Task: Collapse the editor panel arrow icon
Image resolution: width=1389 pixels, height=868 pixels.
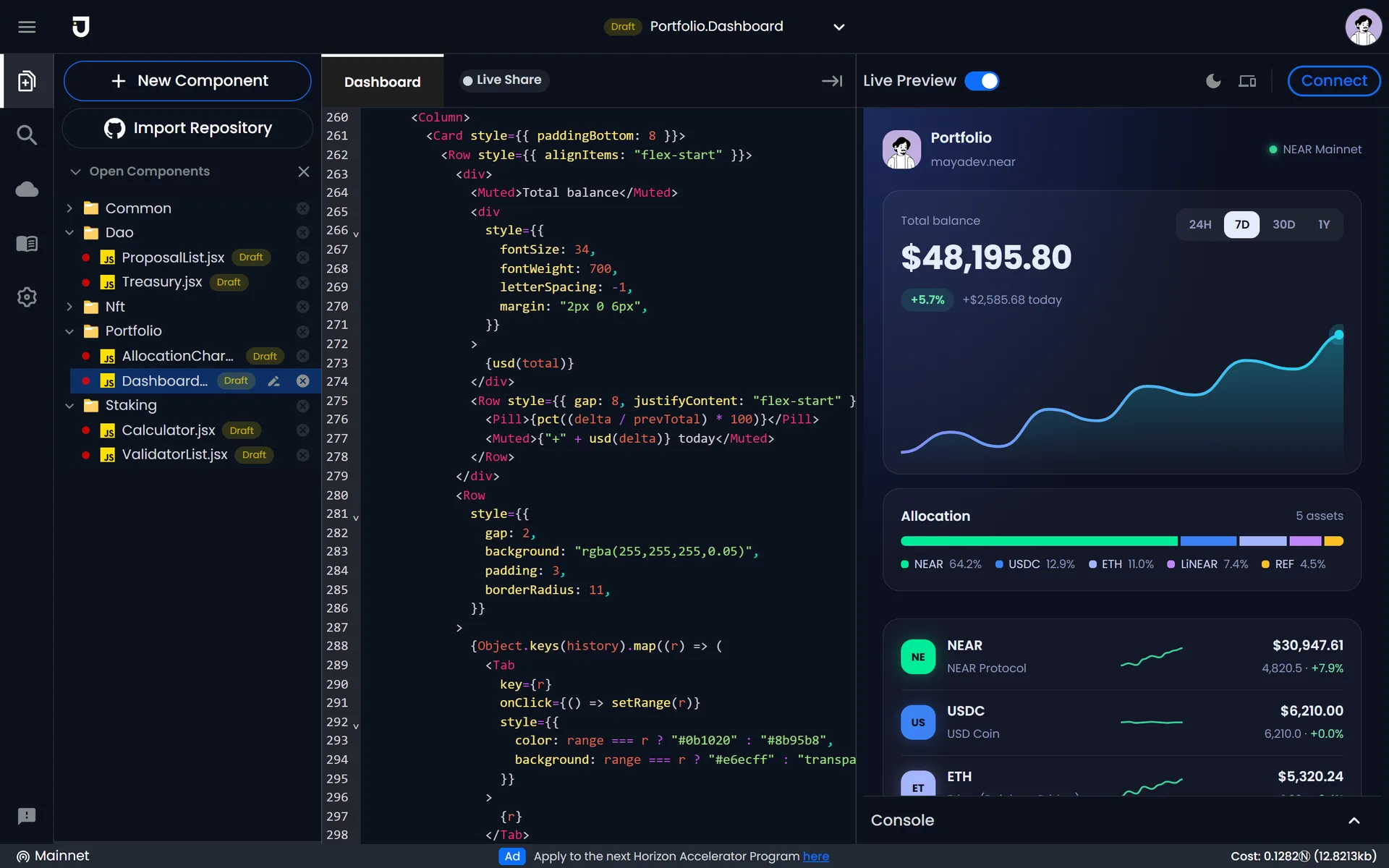Action: [x=832, y=81]
